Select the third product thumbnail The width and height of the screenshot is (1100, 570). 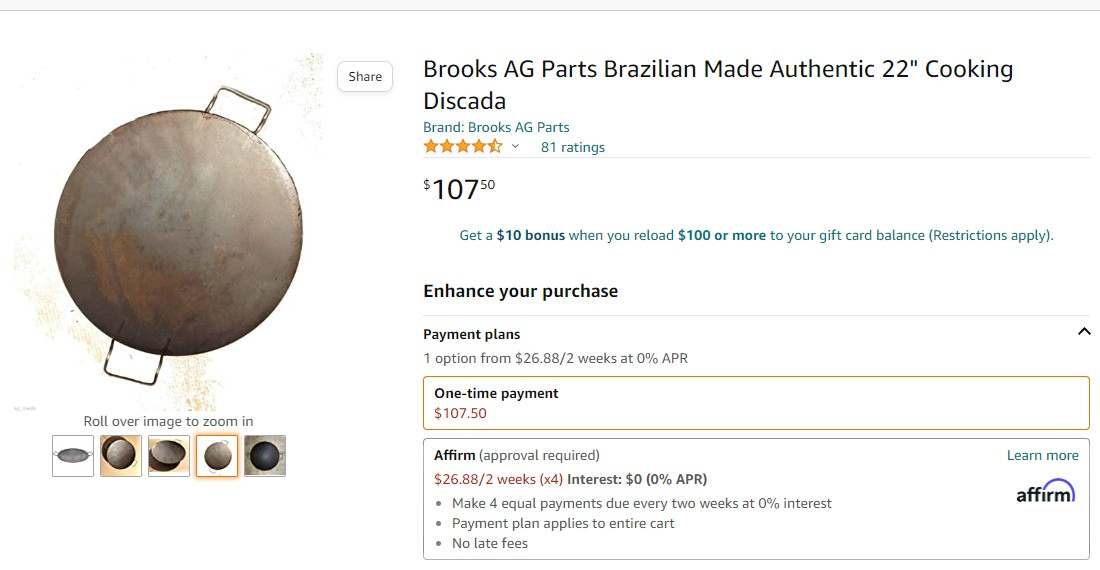coord(169,456)
